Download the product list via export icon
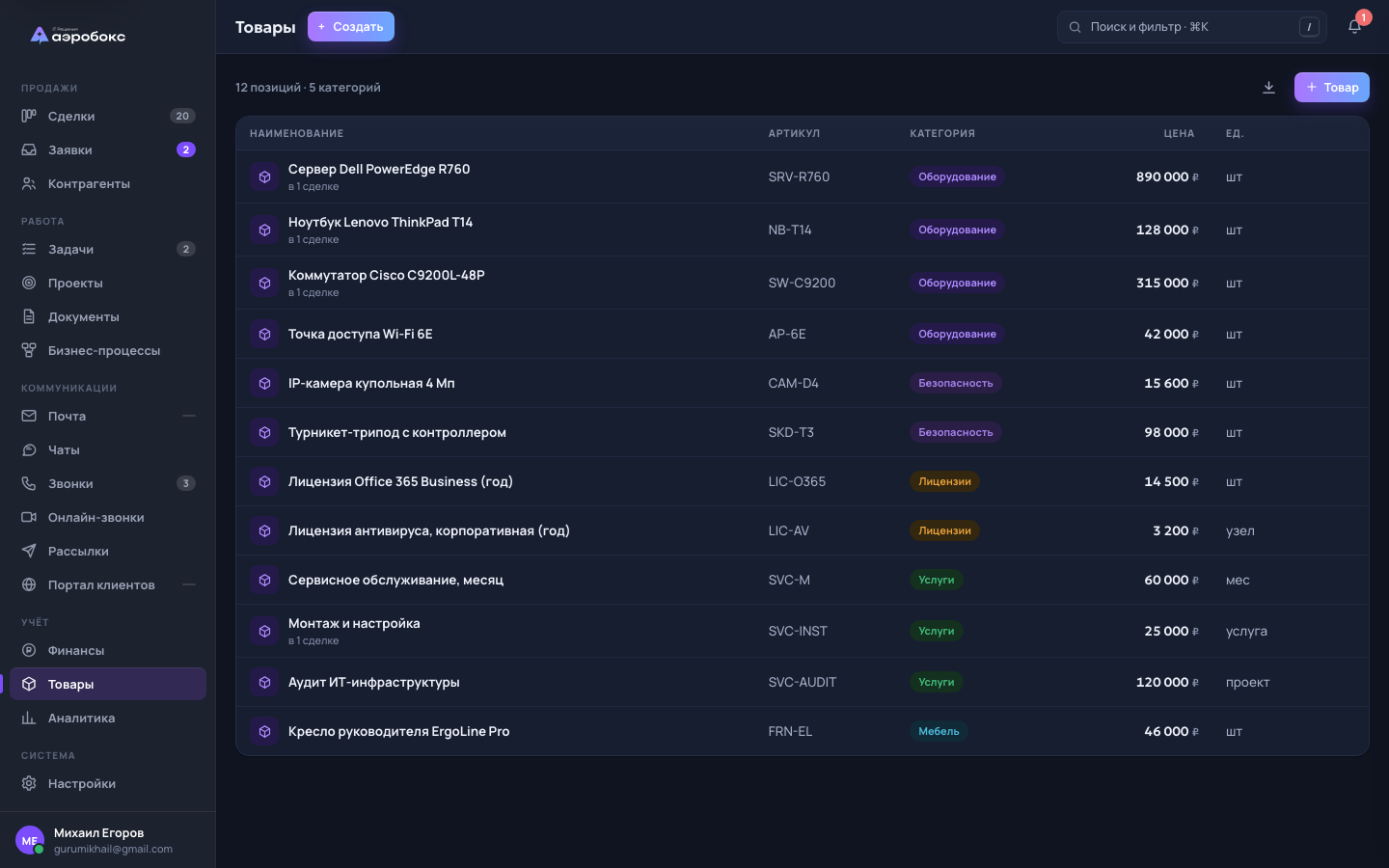 [x=1268, y=88]
